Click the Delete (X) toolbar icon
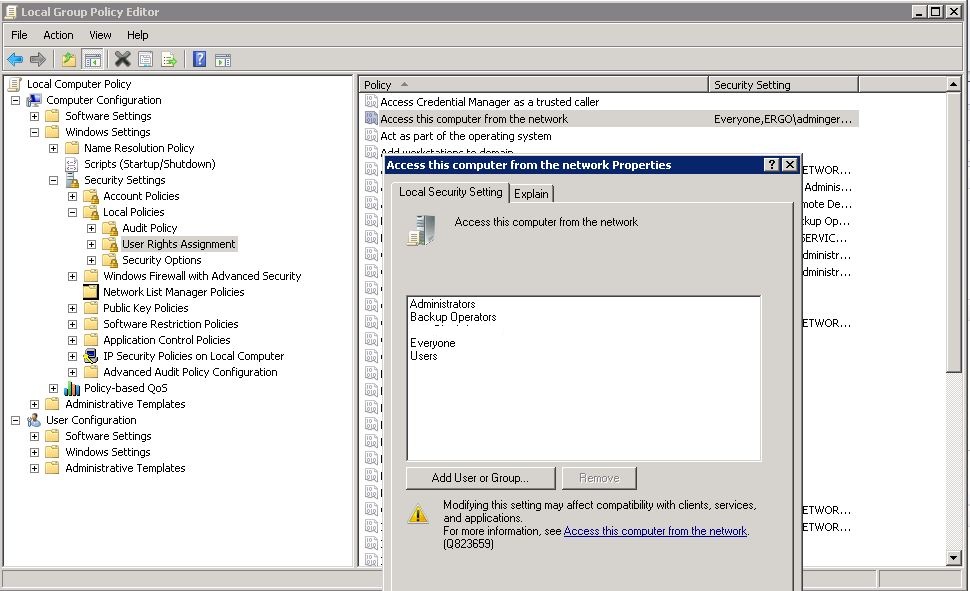 pos(123,60)
